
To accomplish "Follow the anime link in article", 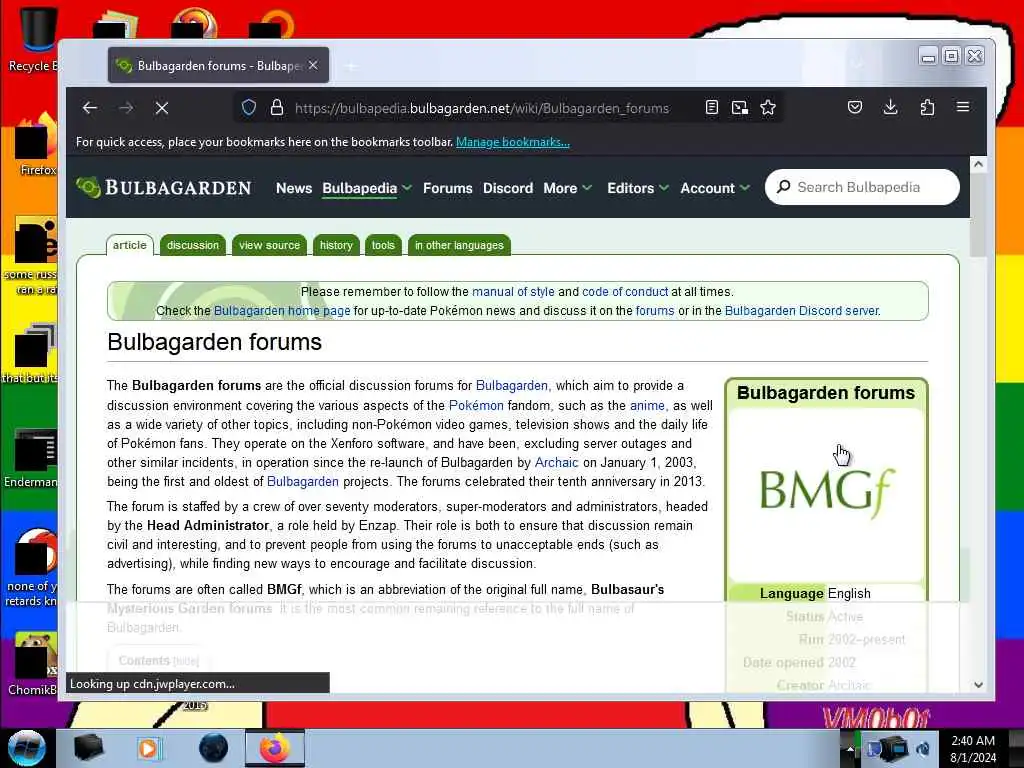I will point(647,405).
